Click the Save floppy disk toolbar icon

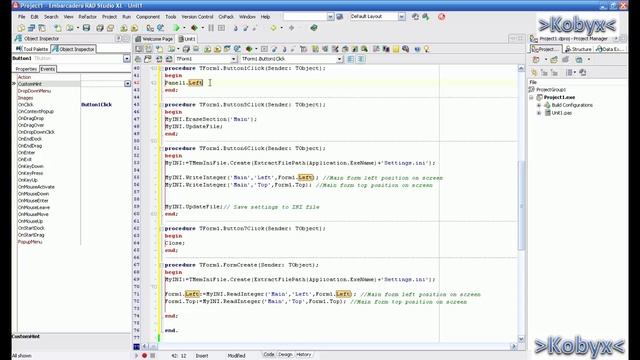coord(86,28)
